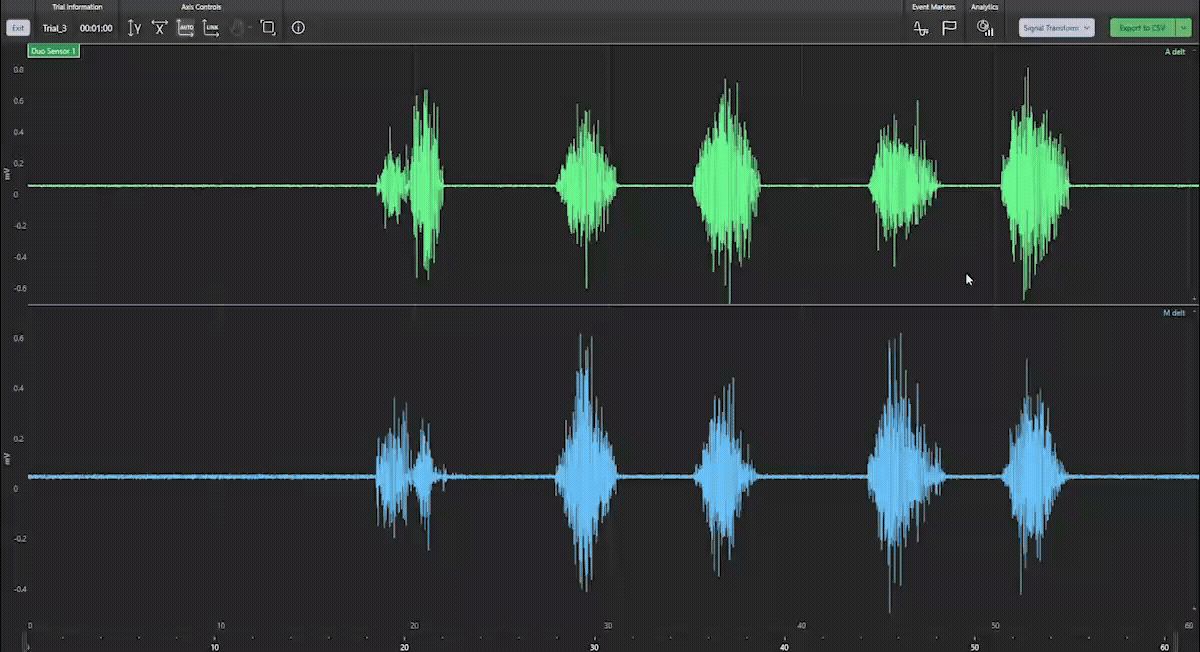
Task: Open the Signal Transforms dropdown
Action: click(1056, 28)
